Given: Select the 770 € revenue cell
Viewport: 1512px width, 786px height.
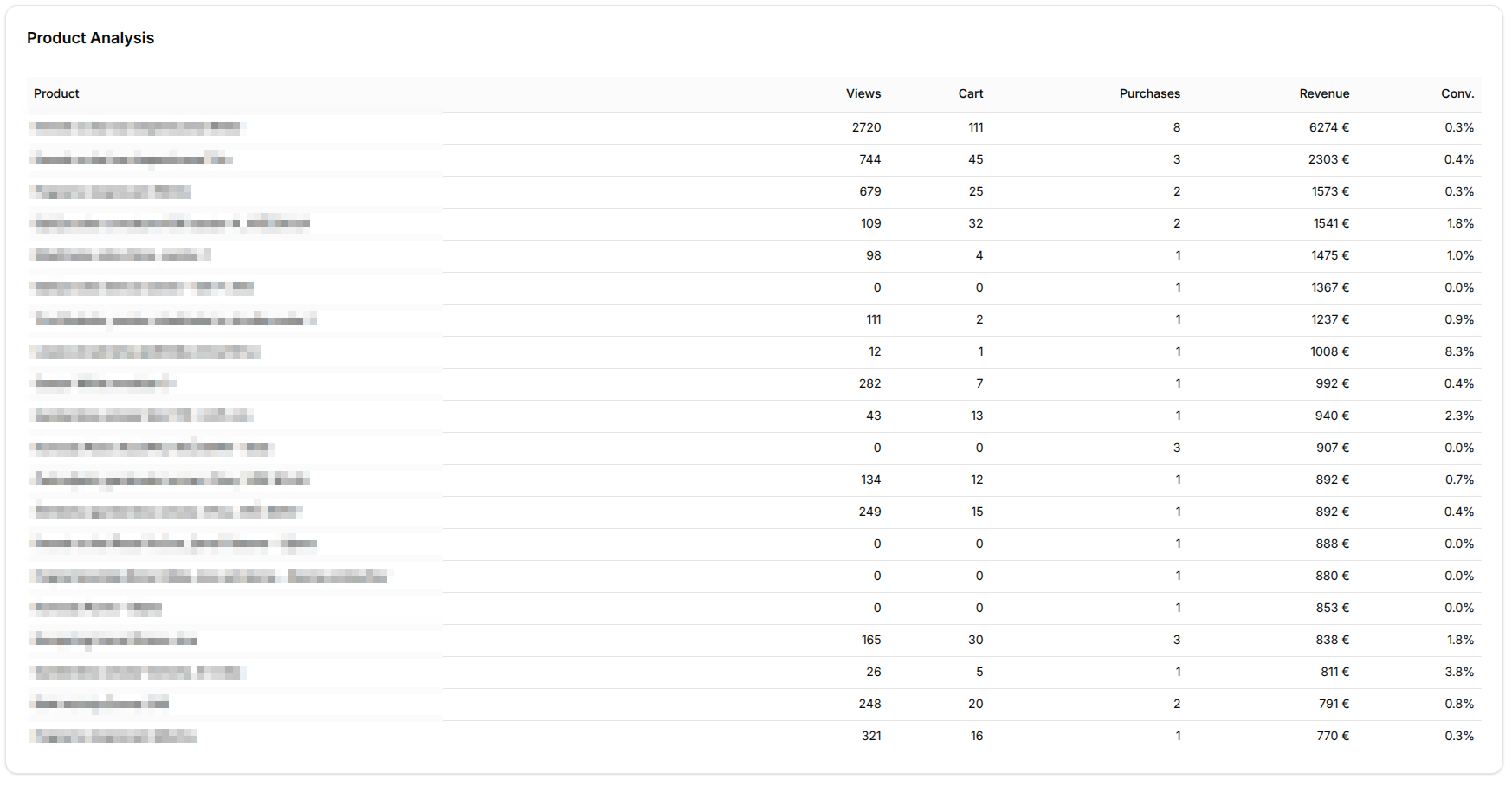Looking at the screenshot, I should (x=1332, y=736).
